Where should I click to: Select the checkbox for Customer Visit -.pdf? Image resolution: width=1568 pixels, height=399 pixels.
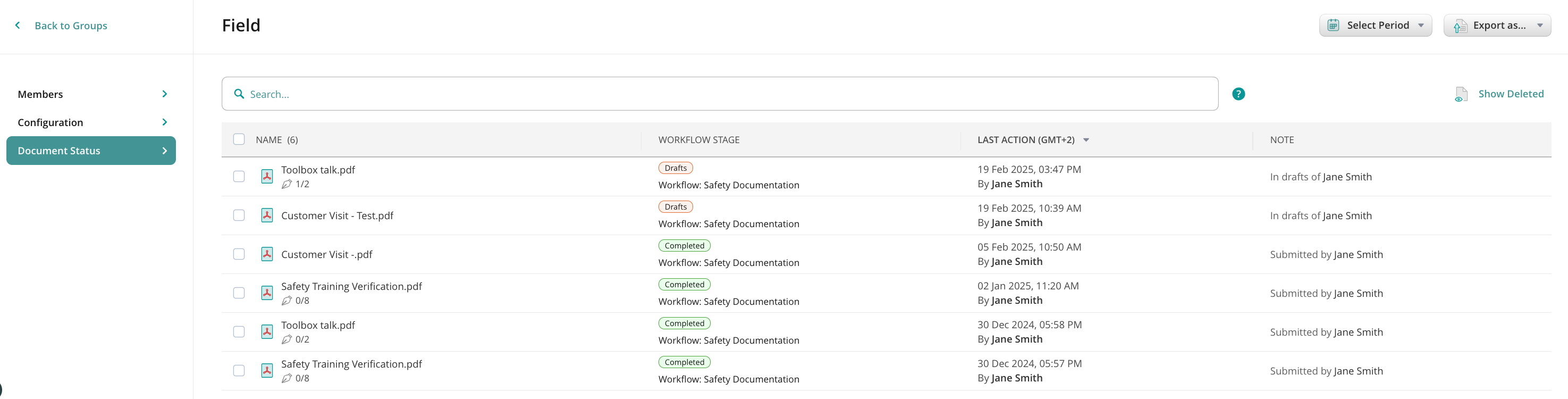[x=239, y=255]
